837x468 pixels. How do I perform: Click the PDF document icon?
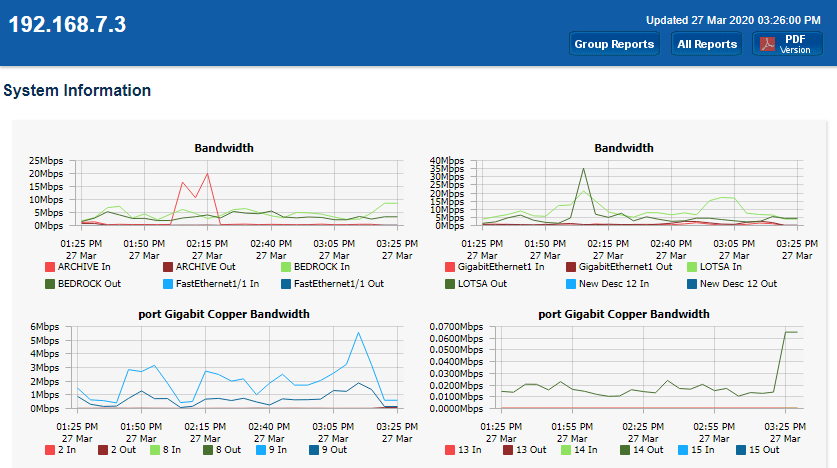(768, 44)
